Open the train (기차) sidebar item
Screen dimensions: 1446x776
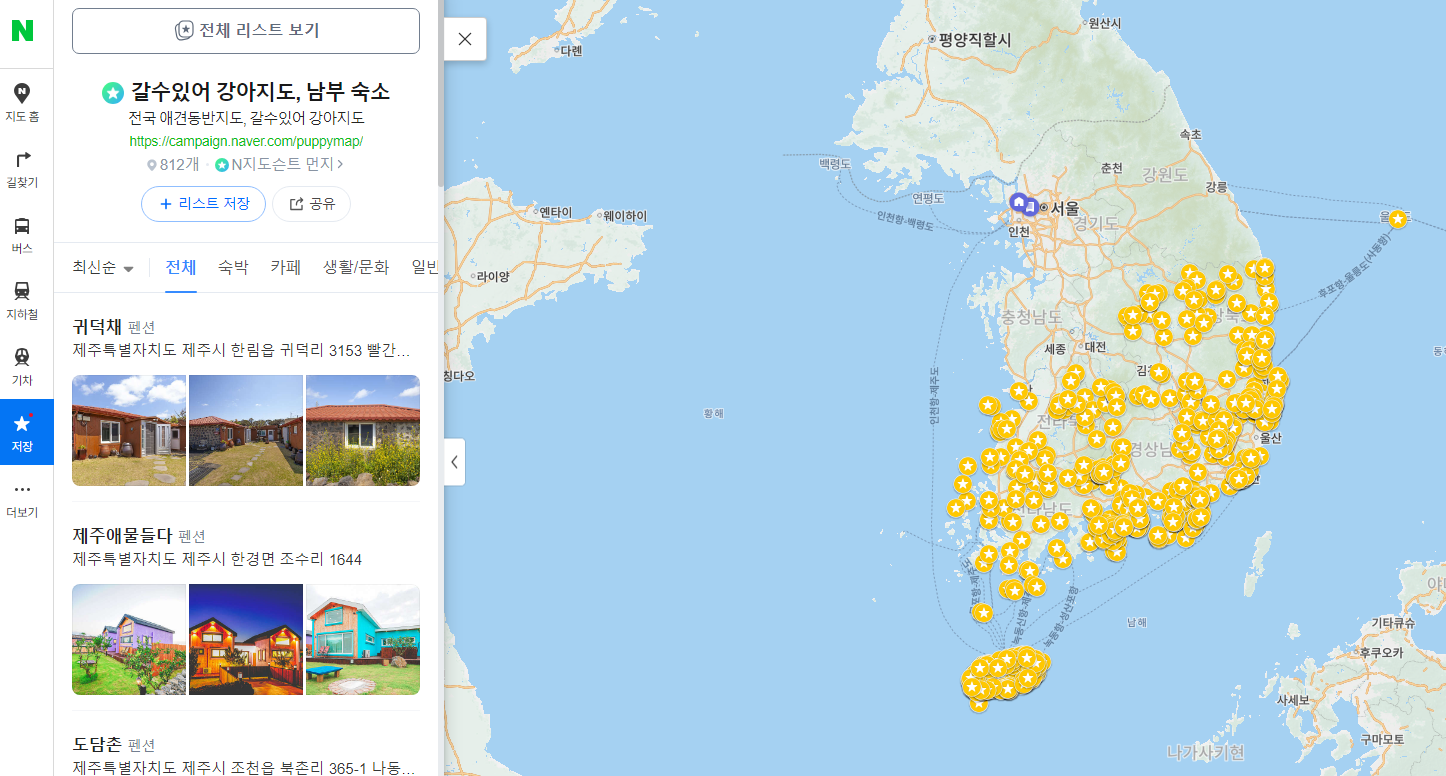[22, 367]
